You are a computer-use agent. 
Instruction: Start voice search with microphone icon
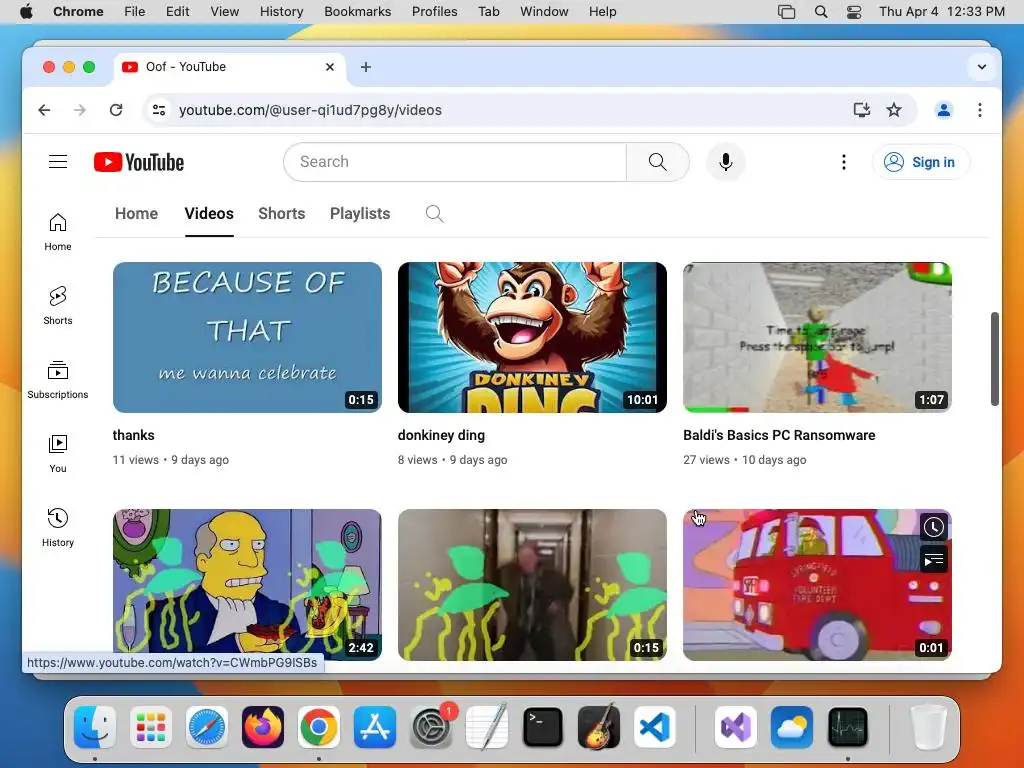[x=726, y=162]
